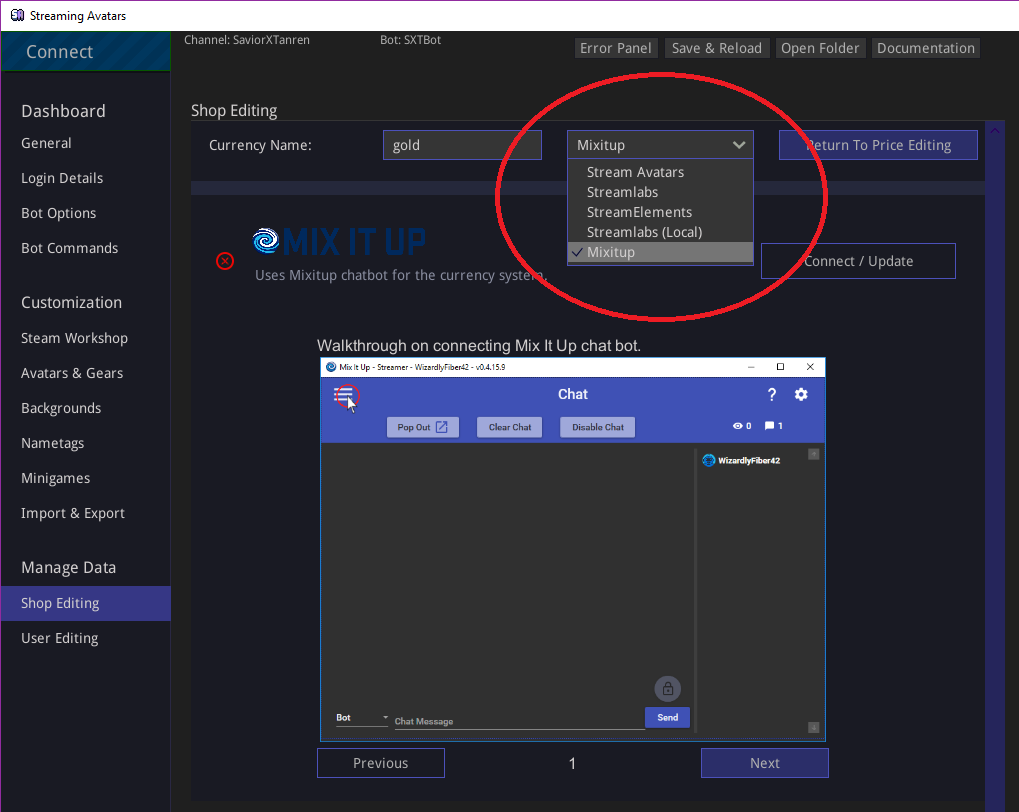Click hamburger menu icon in walkthrough image
1019x812 pixels.
tap(345, 397)
